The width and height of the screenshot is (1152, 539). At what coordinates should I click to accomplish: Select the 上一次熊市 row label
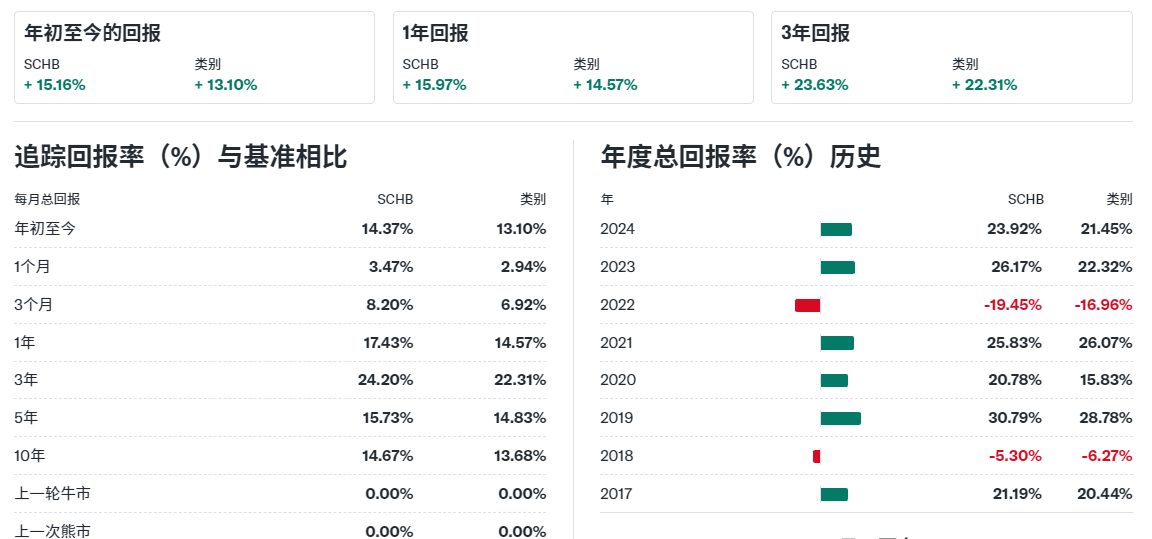coord(53,531)
